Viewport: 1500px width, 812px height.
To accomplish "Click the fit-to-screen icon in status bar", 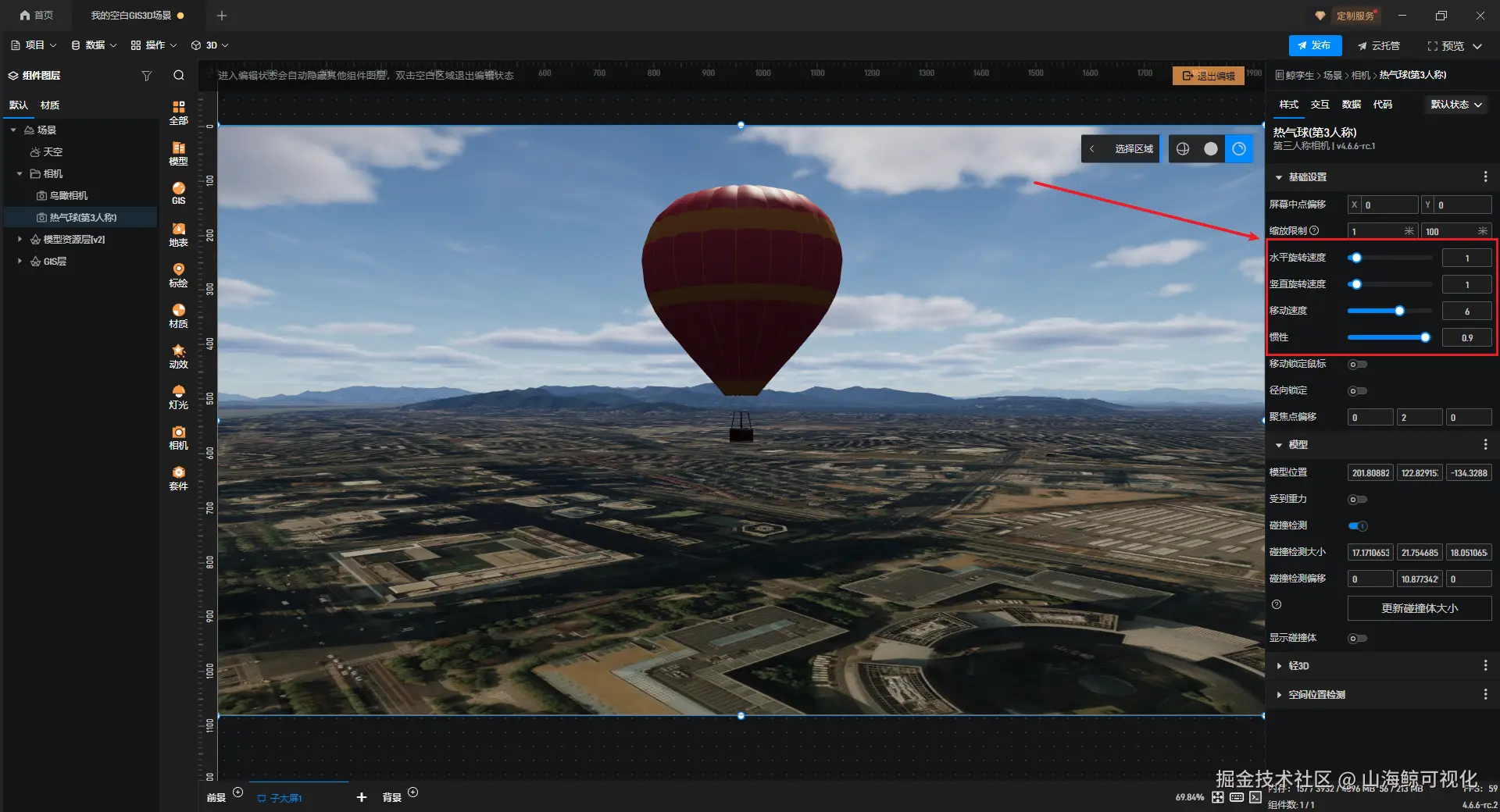I will 1218,797.
